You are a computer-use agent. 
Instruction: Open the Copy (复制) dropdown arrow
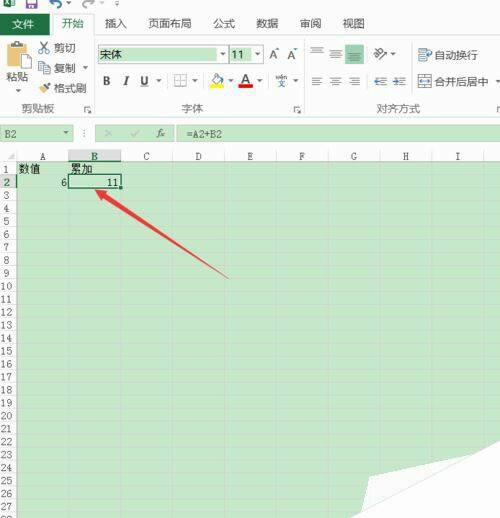tap(85, 68)
